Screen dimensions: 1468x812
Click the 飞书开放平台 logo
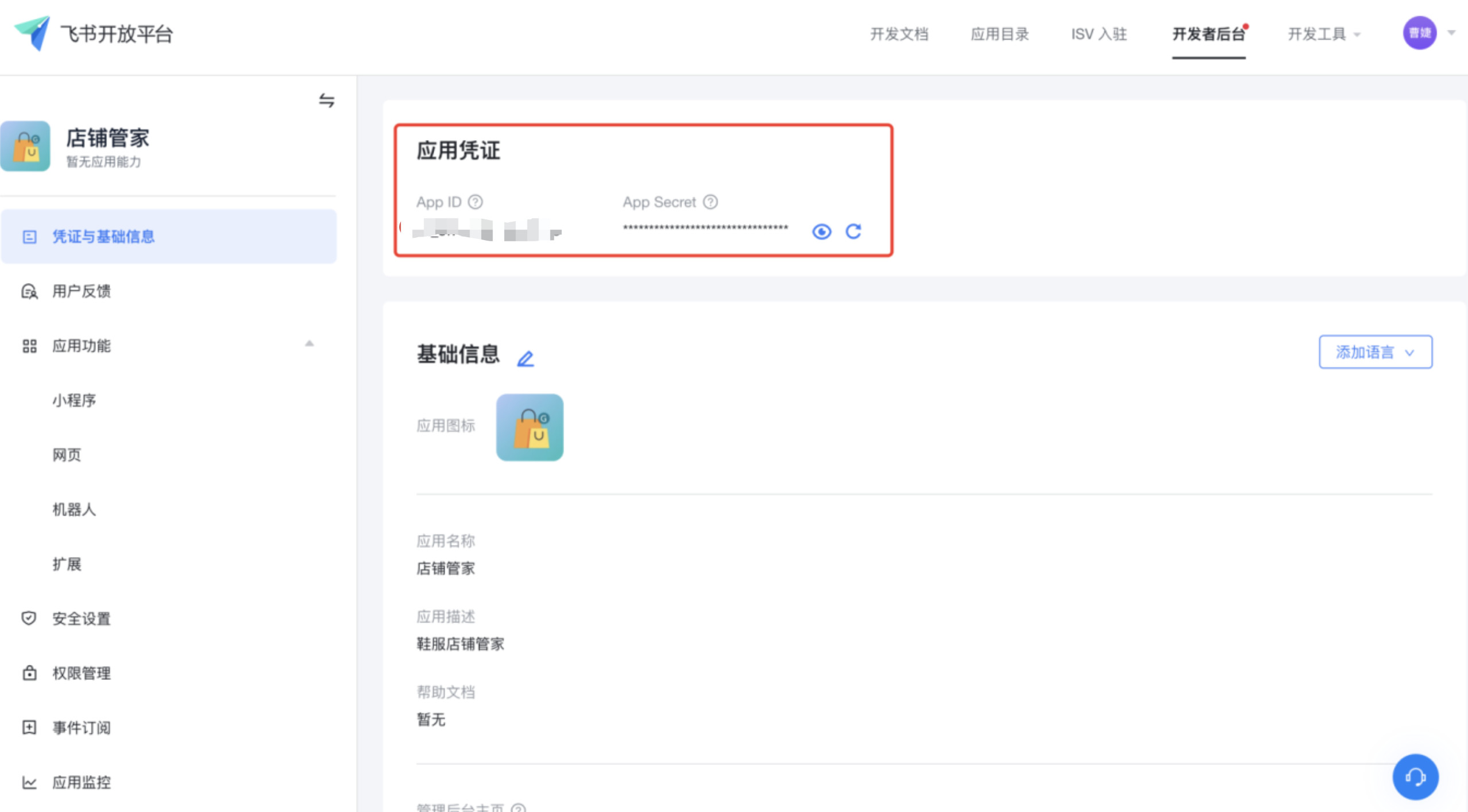click(x=33, y=33)
